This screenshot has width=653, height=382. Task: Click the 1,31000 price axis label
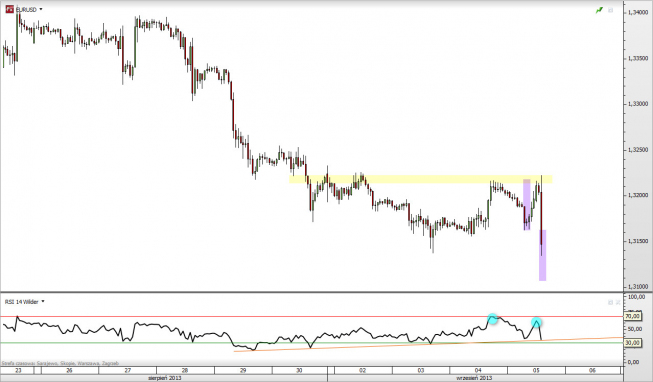point(638,287)
